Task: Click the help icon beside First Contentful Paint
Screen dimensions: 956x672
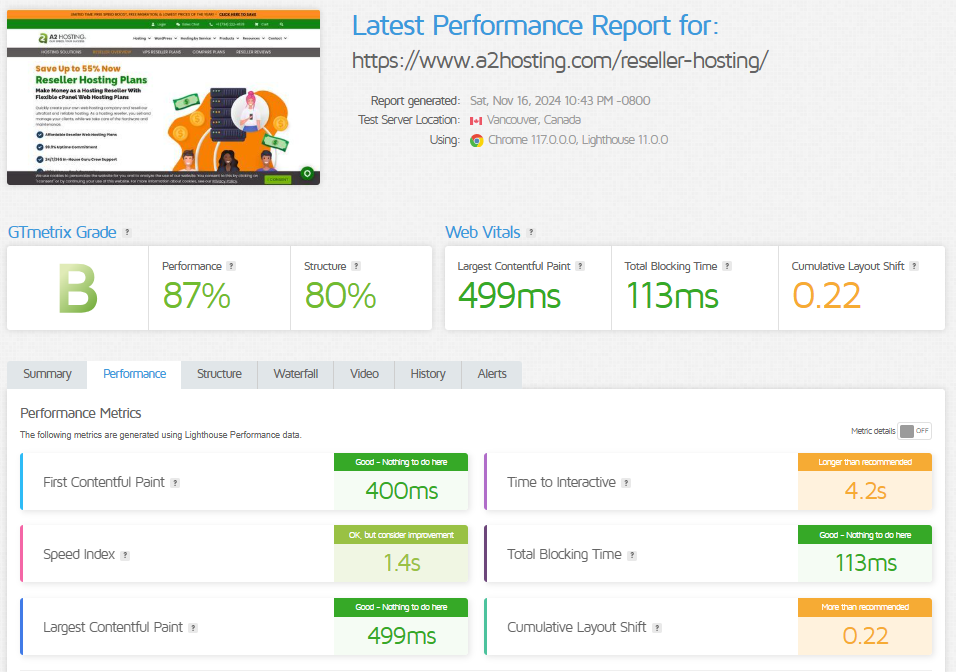Action: pos(175,483)
